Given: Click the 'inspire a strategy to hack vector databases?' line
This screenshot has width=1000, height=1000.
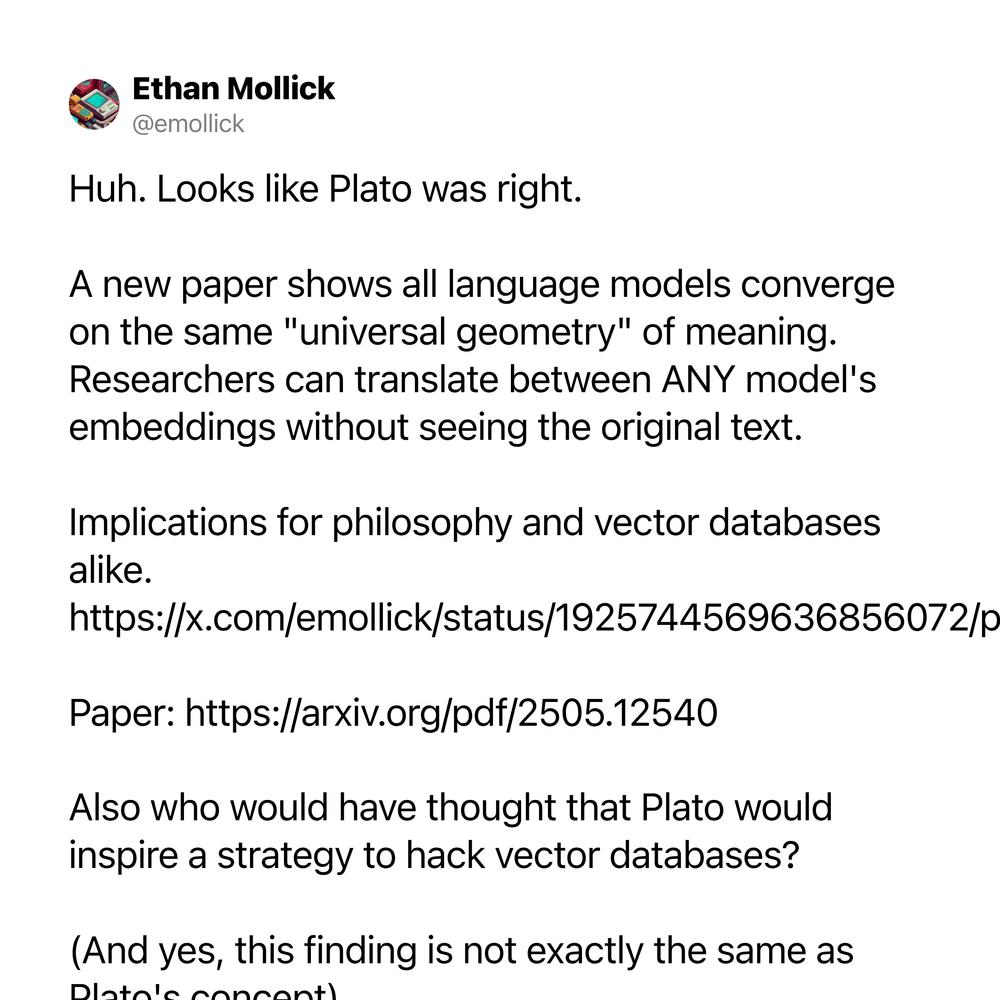Looking at the screenshot, I should point(434,855).
